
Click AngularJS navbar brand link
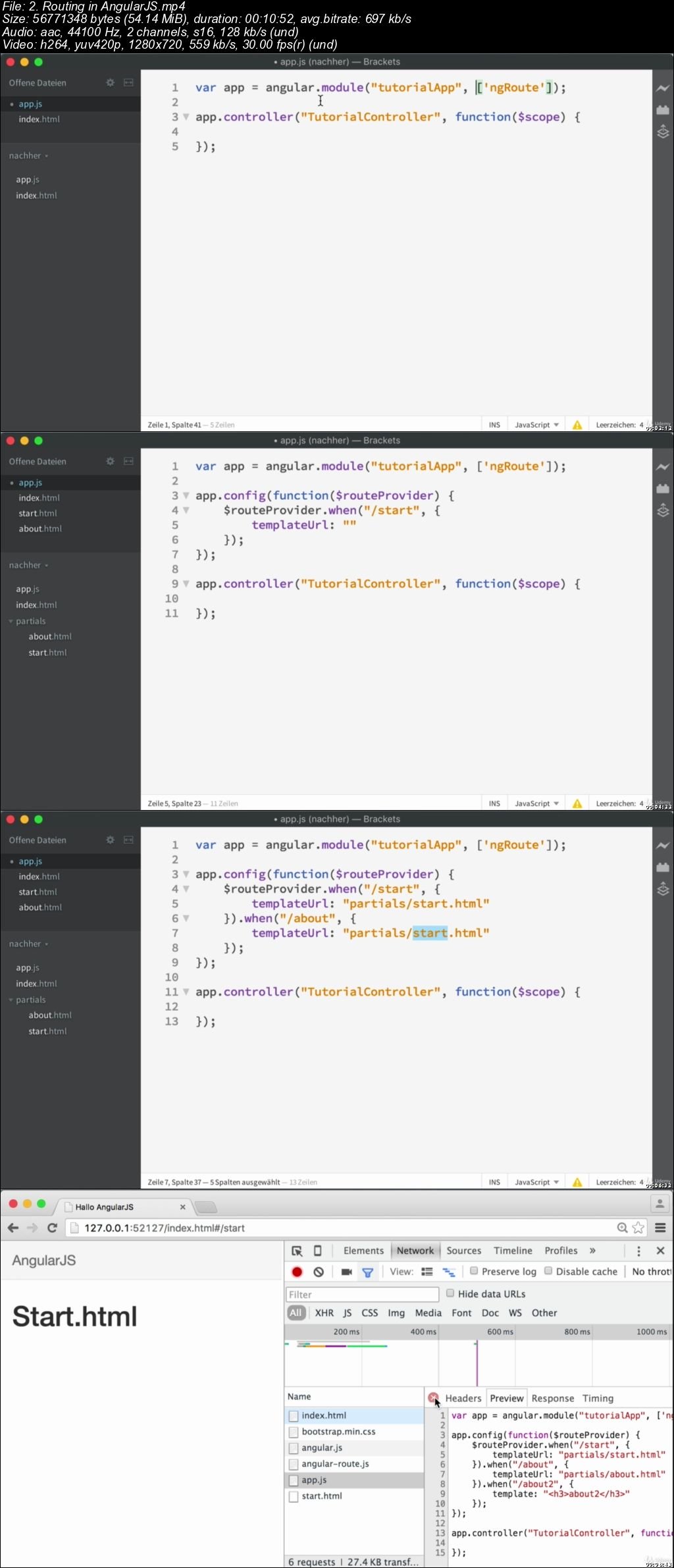click(x=44, y=1261)
